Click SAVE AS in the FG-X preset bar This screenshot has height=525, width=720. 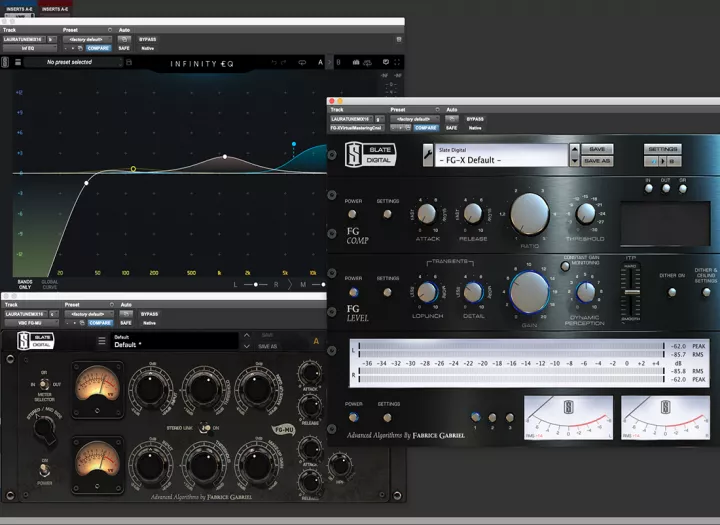[x=597, y=161]
